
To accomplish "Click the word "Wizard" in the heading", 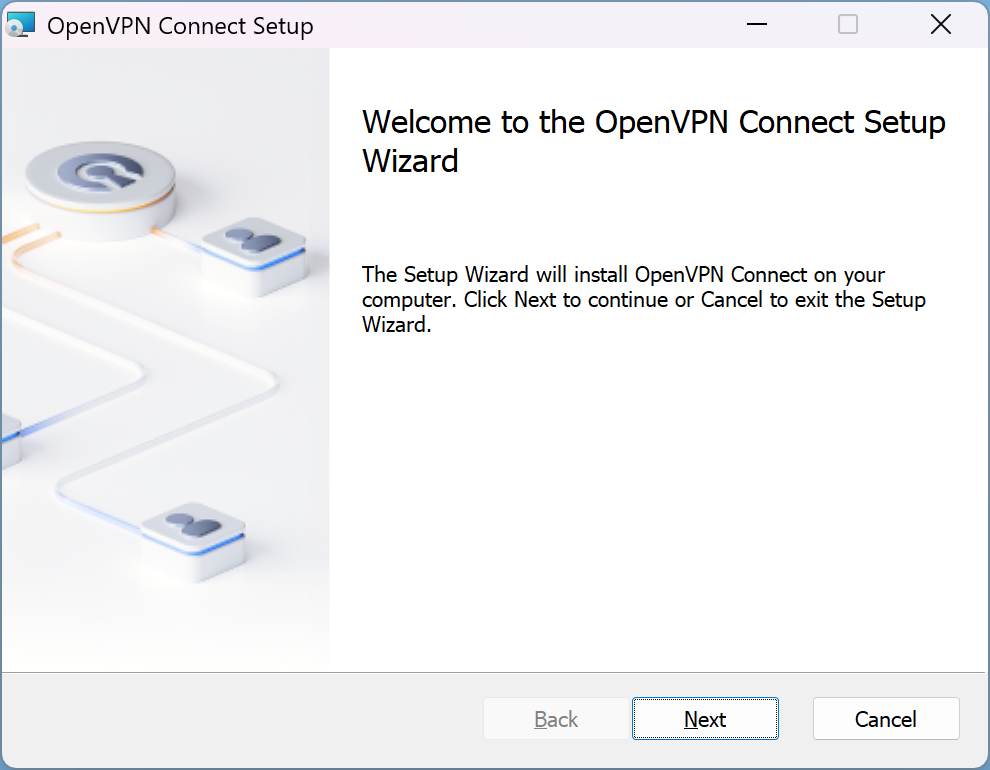I will point(410,160).
